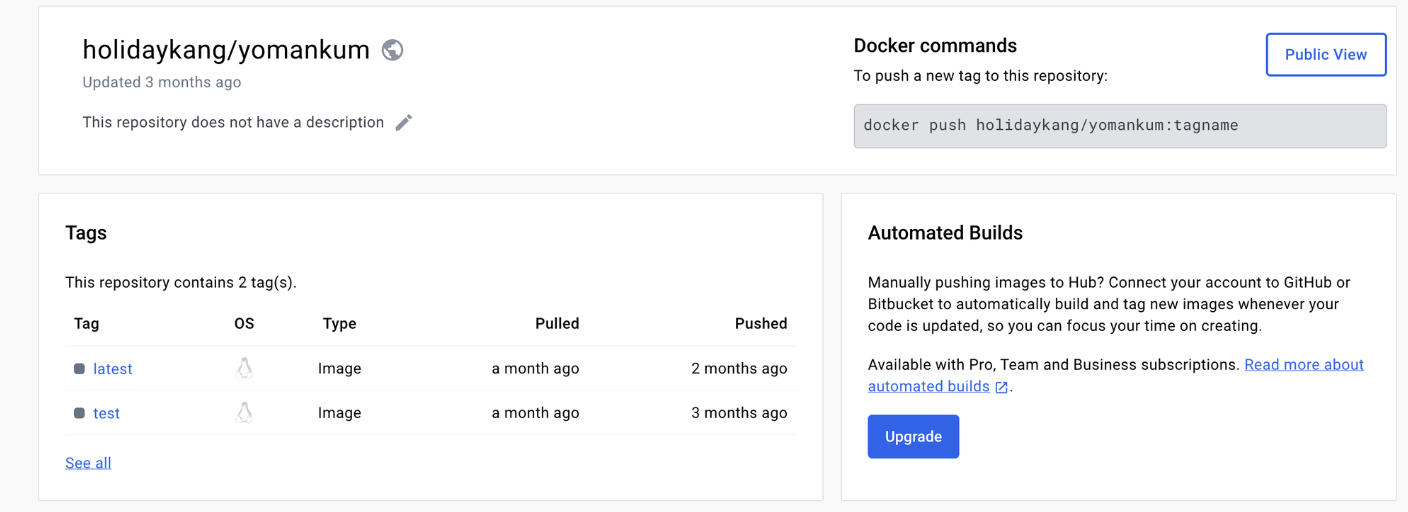This screenshot has height=512, width=1408.
Task: Click the status square beside latest tag
Action: coord(79,369)
